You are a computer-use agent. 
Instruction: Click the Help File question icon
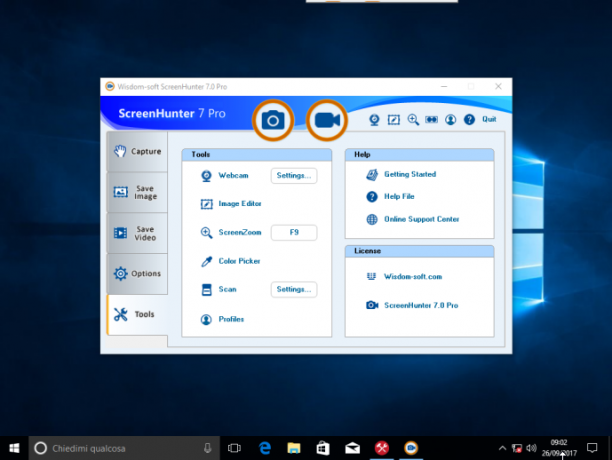[372, 197]
